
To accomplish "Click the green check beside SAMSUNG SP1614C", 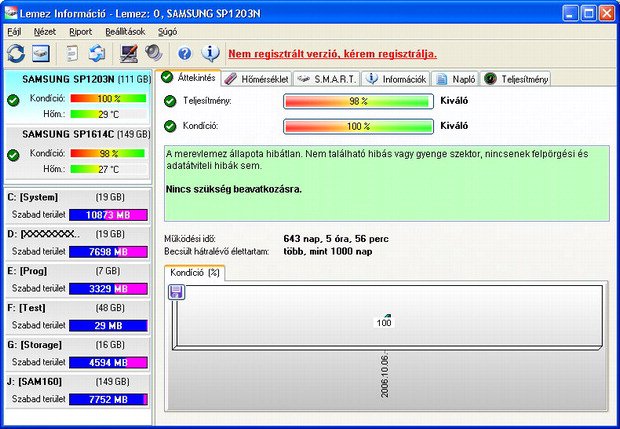I will coord(13,155).
